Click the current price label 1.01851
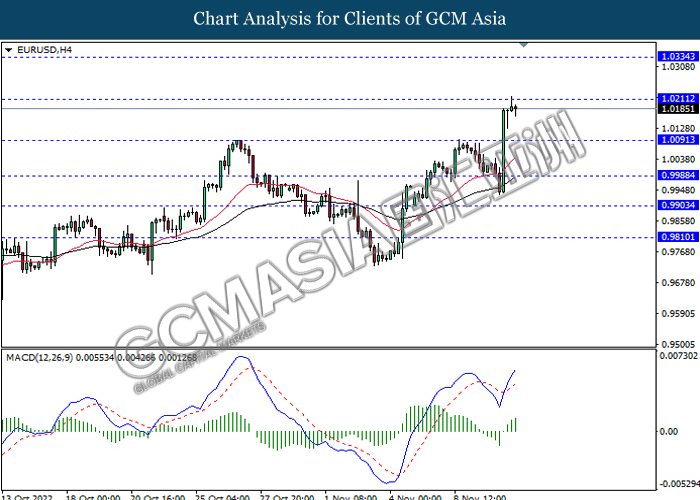The height and width of the screenshot is (500, 700). coord(678,109)
